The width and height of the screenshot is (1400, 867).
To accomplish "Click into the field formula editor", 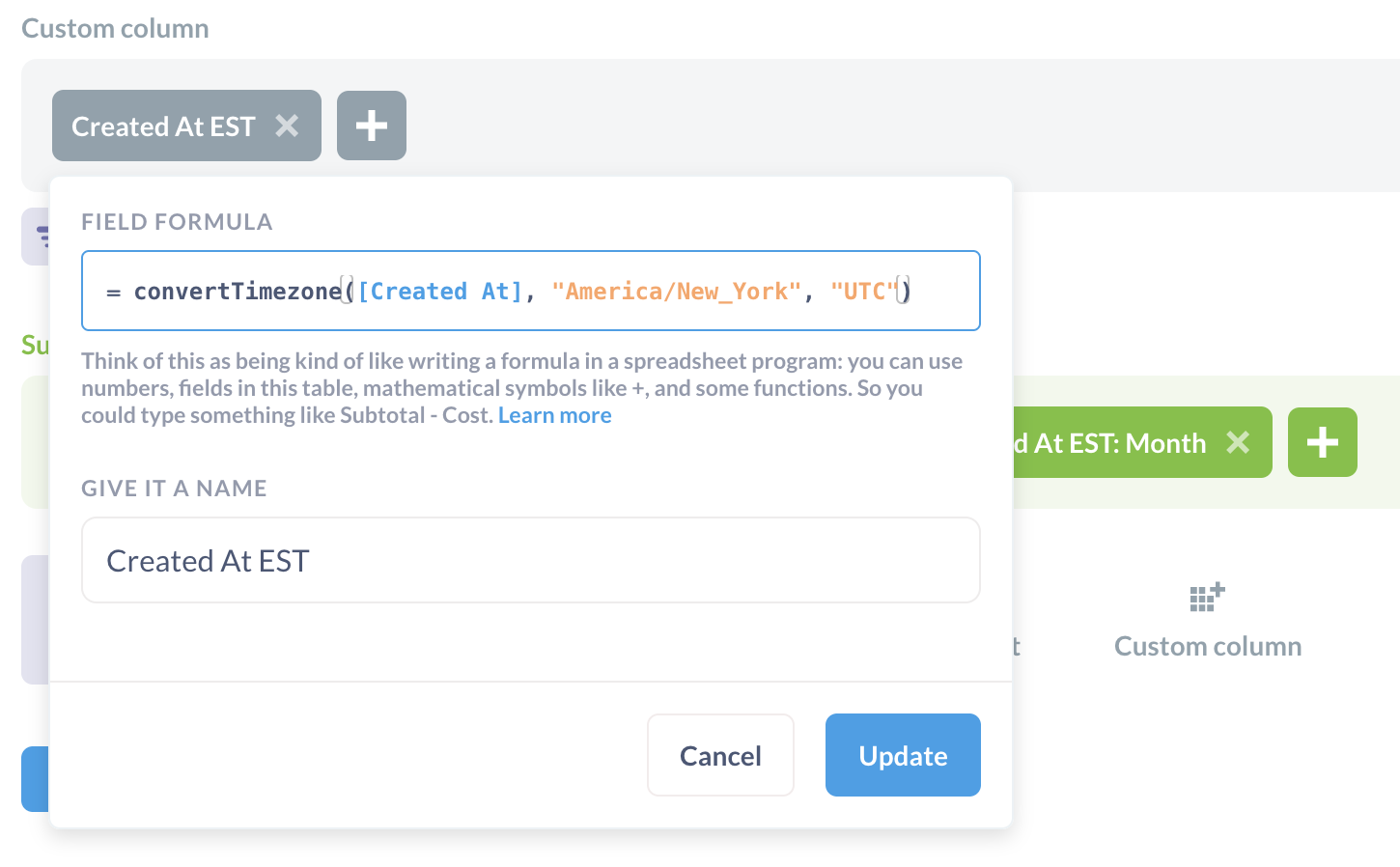I will coord(531,291).
